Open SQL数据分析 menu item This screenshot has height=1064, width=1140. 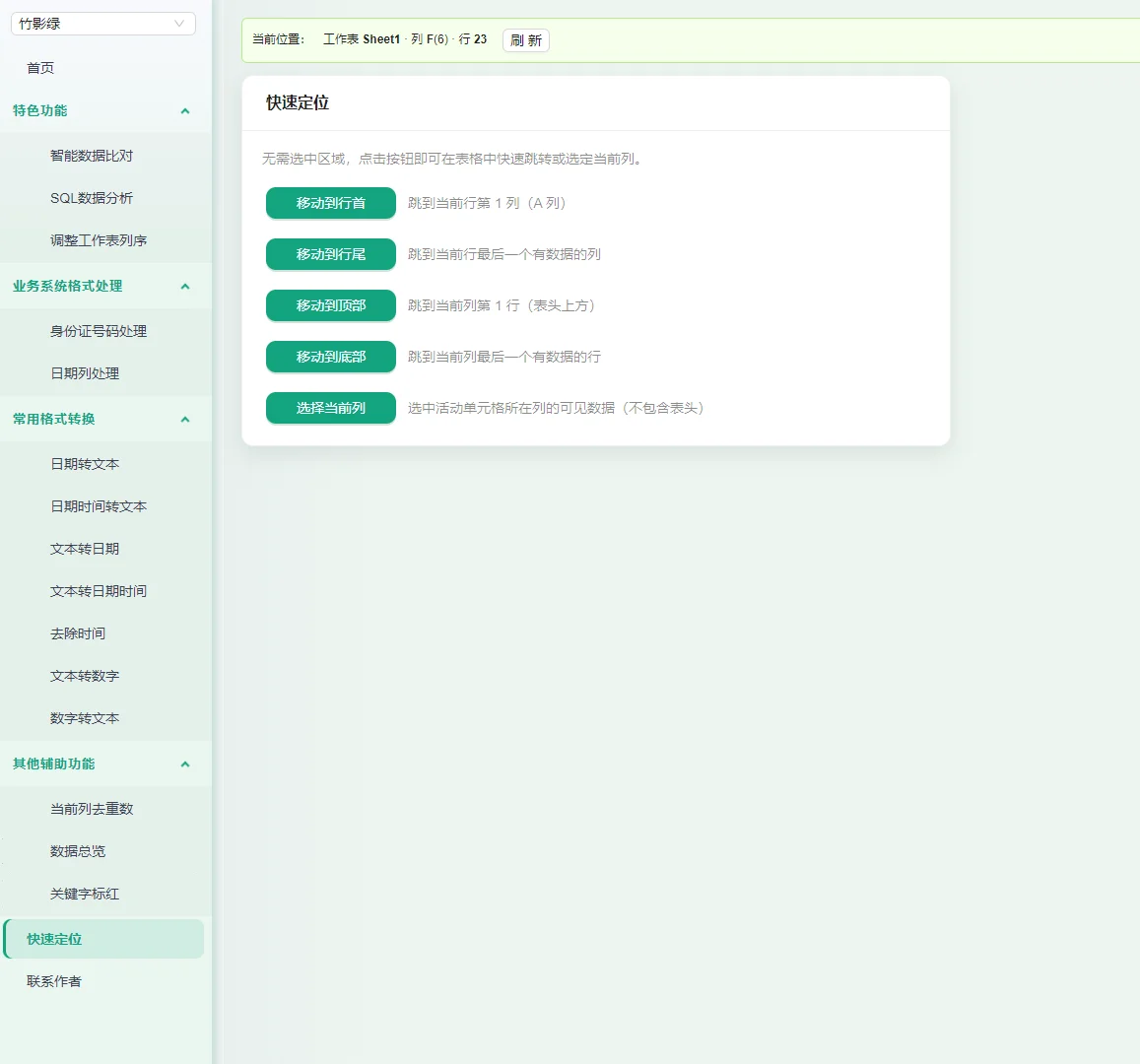pyautogui.click(x=92, y=198)
